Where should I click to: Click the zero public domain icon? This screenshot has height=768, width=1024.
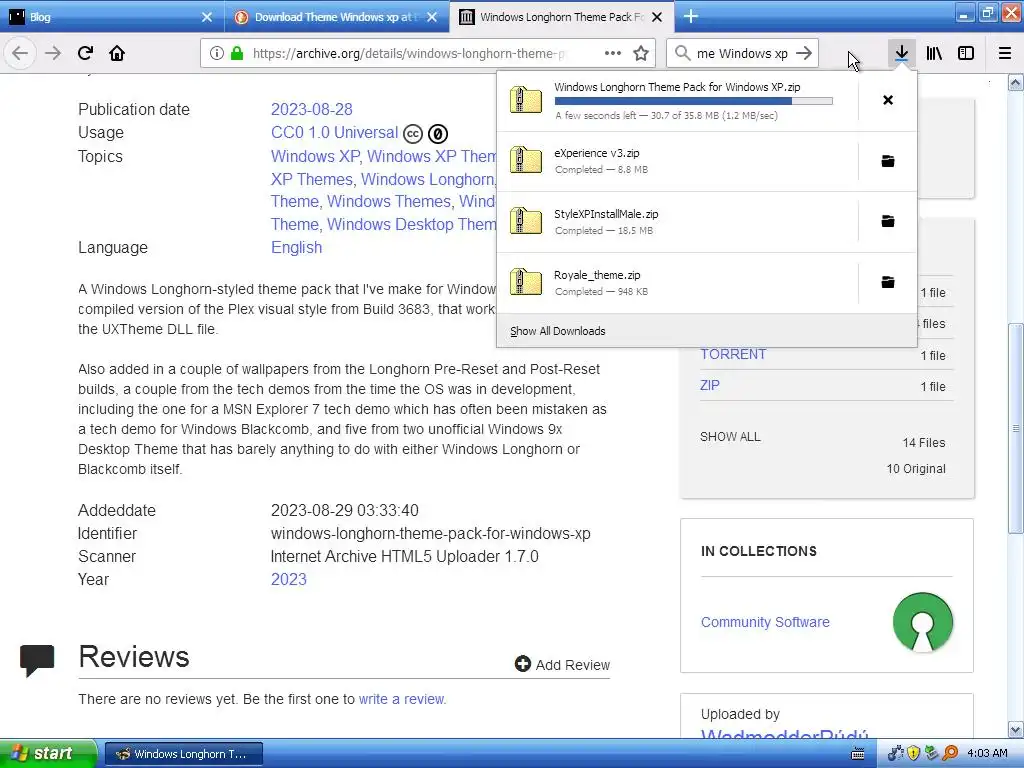tap(438, 134)
